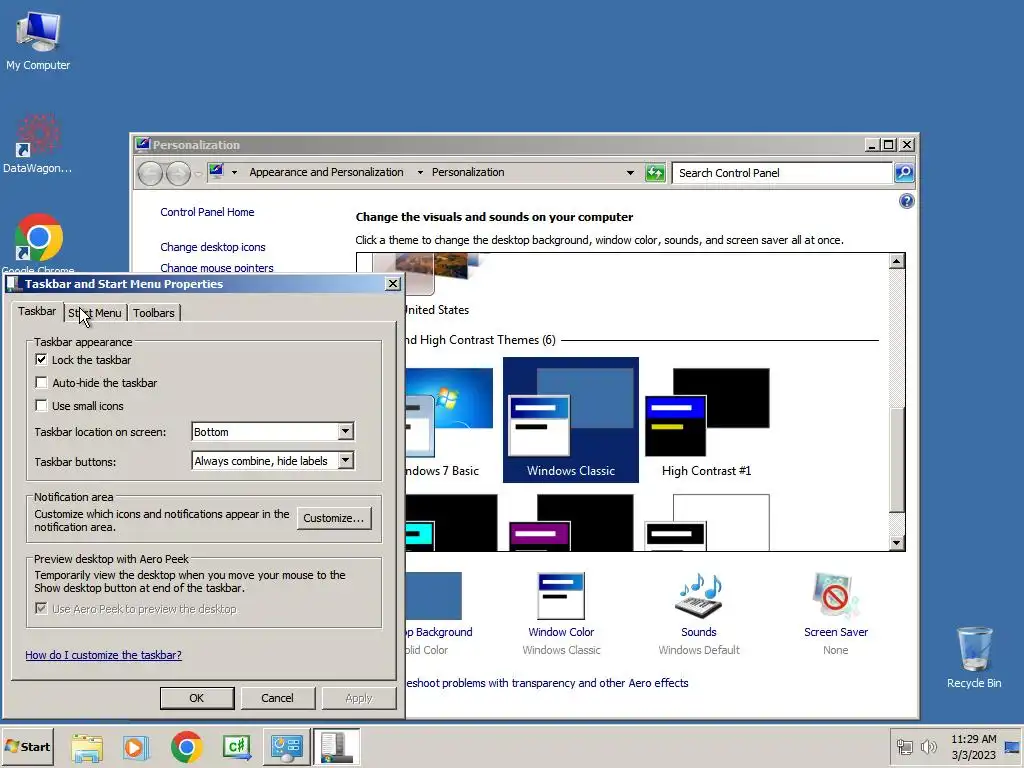This screenshot has height=768, width=1024.
Task: Click Appearance and Personalization breadcrumb
Action: [x=327, y=172]
